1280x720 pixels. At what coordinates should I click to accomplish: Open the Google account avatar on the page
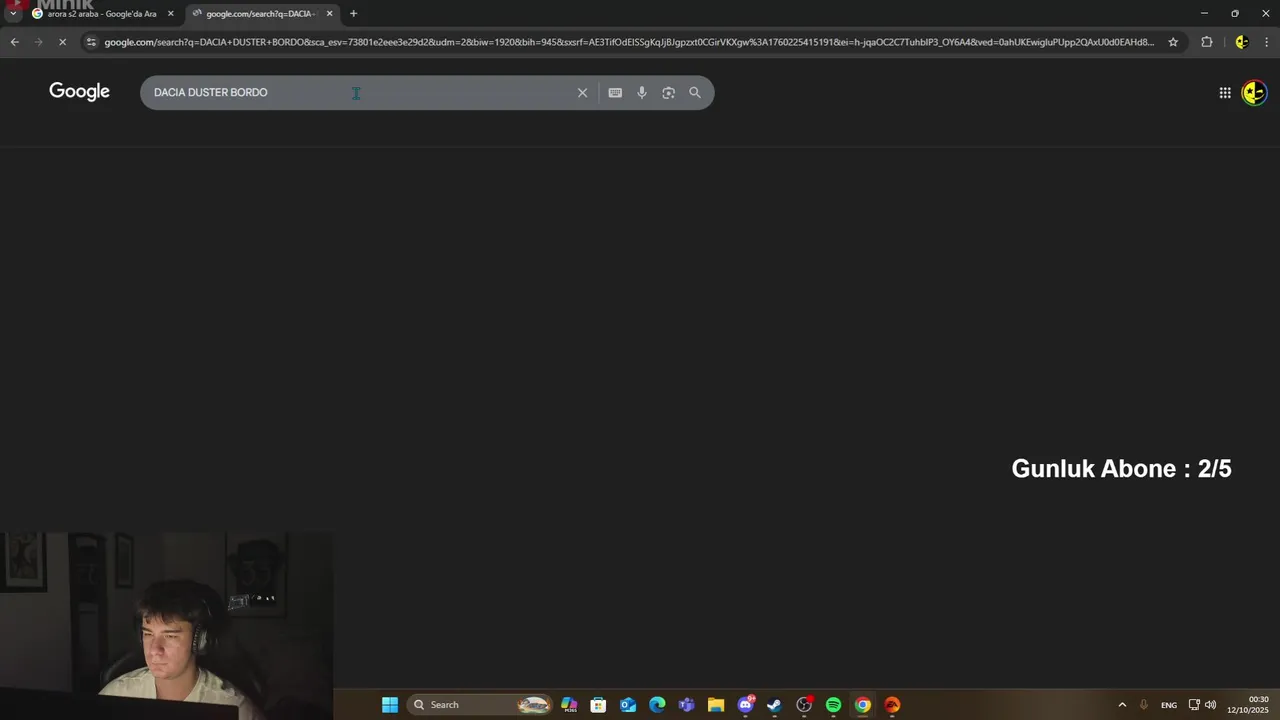pyautogui.click(x=1254, y=93)
